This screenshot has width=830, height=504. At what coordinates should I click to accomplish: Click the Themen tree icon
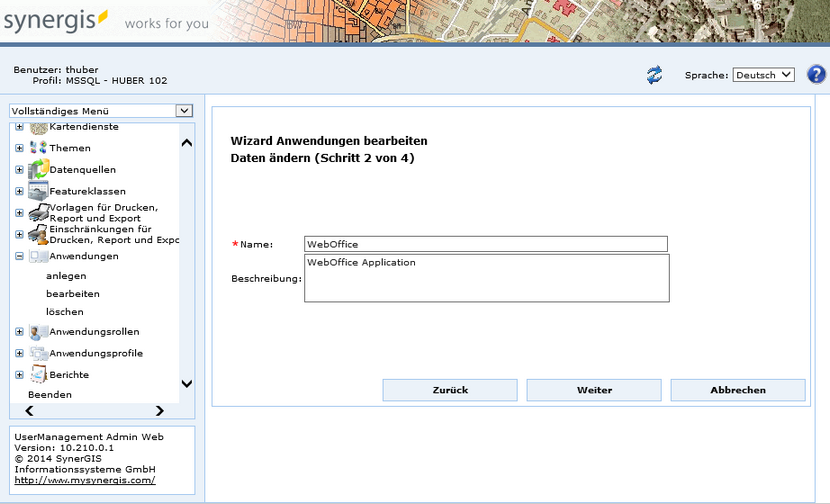[38, 148]
